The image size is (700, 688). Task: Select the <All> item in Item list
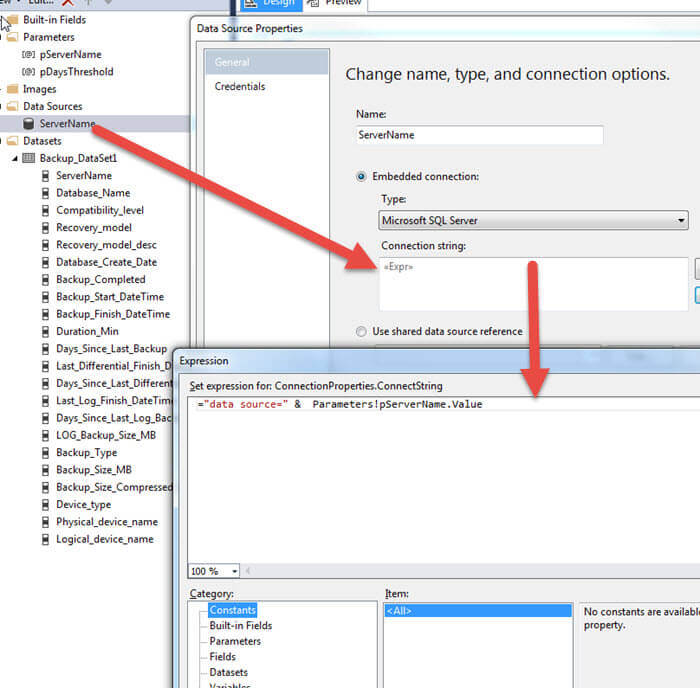pyautogui.click(x=478, y=611)
